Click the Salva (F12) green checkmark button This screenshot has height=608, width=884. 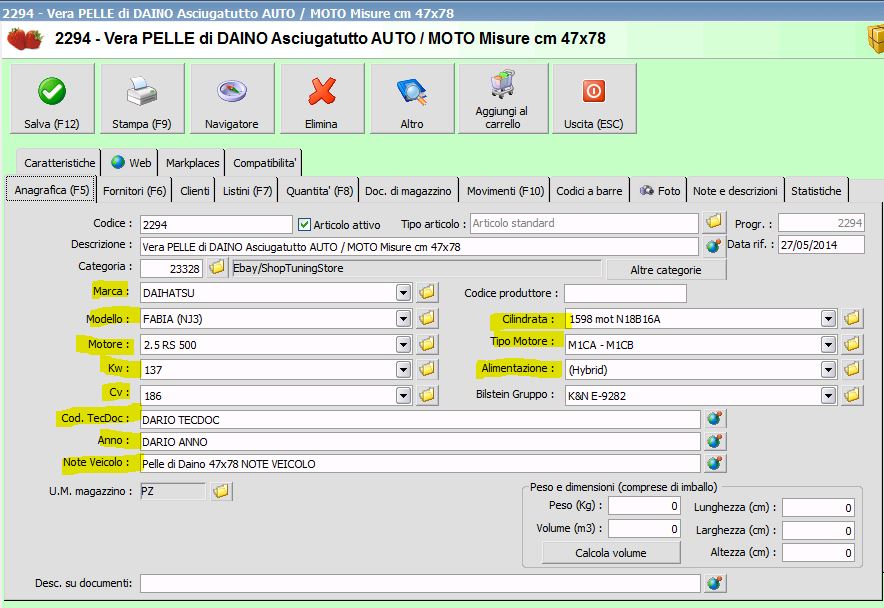pyautogui.click(x=52, y=98)
